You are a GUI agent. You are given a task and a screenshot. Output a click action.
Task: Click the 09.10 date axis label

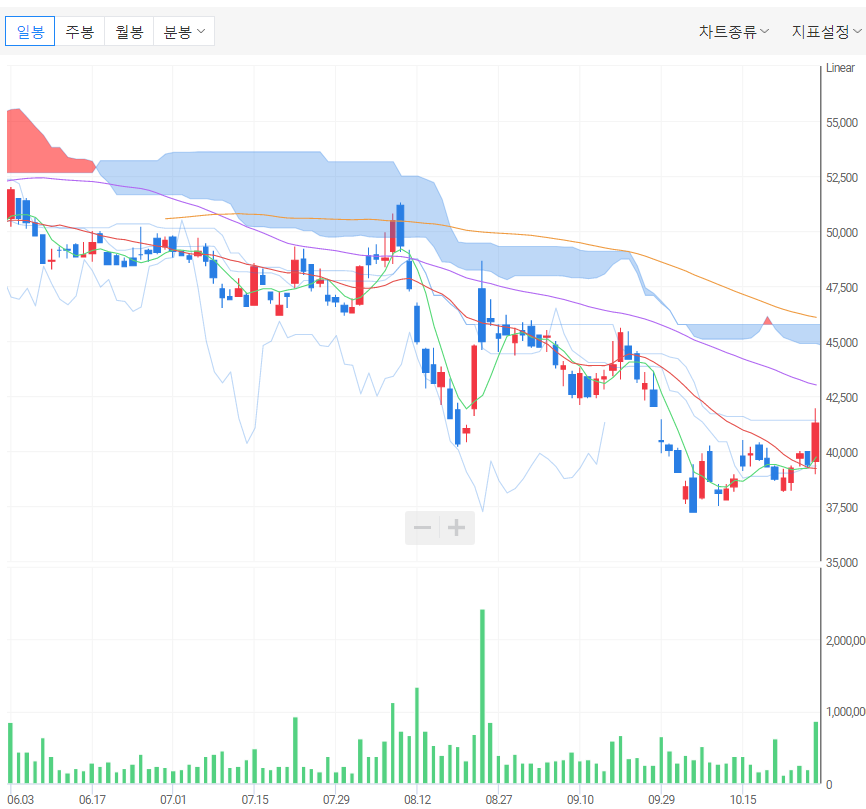click(580, 800)
